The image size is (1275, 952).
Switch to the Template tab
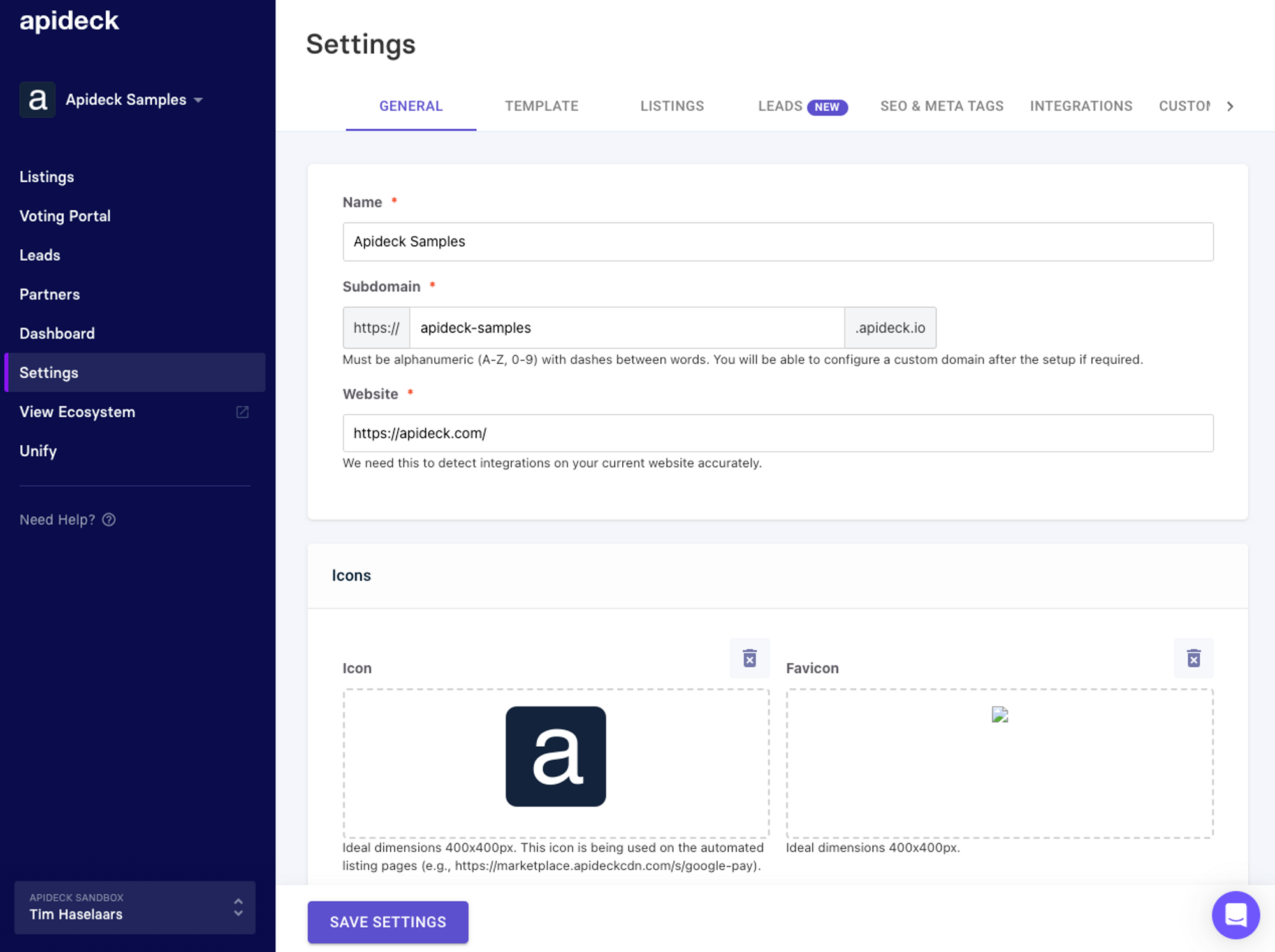coord(541,106)
